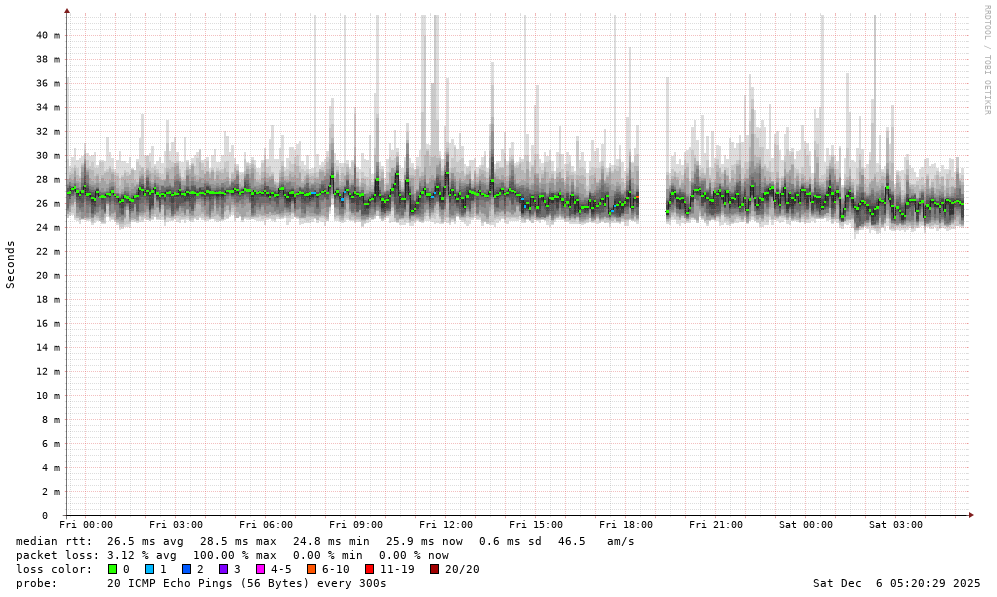Screen dimensions: 997x597
Task: Select the orange legend square
Action: (x=311, y=569)
